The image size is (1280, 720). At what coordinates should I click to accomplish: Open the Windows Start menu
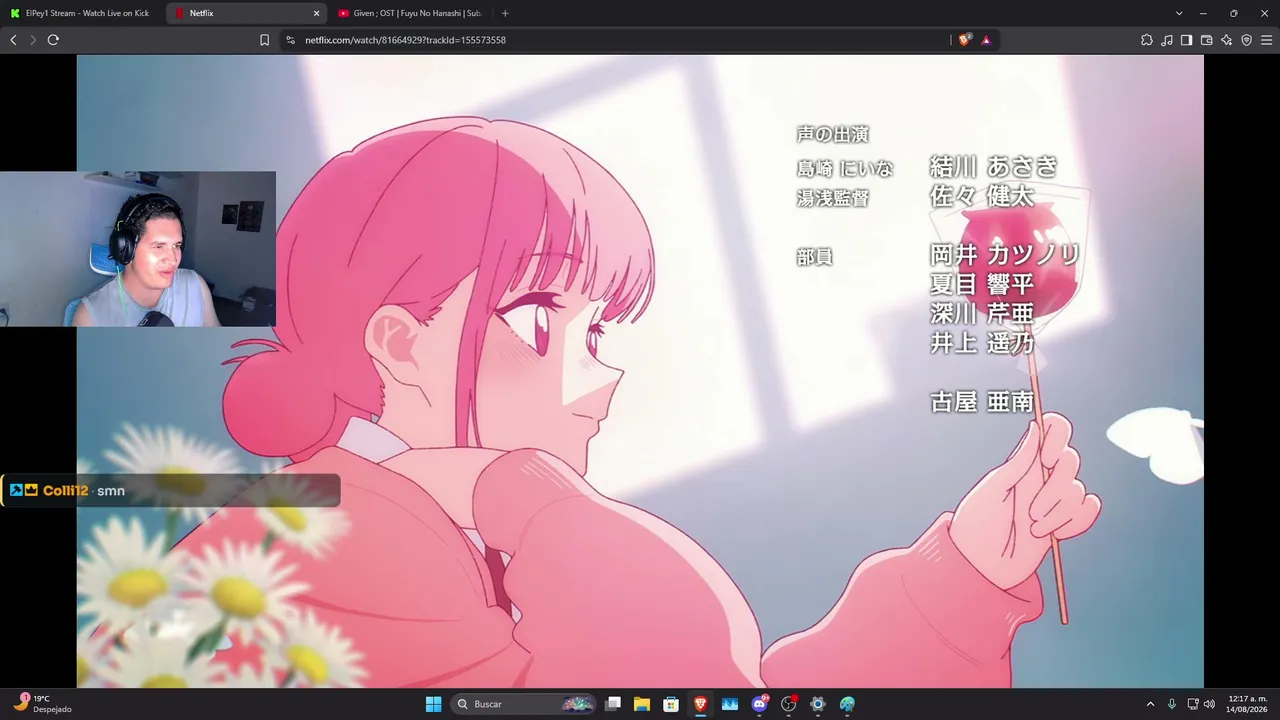point(433,704)
